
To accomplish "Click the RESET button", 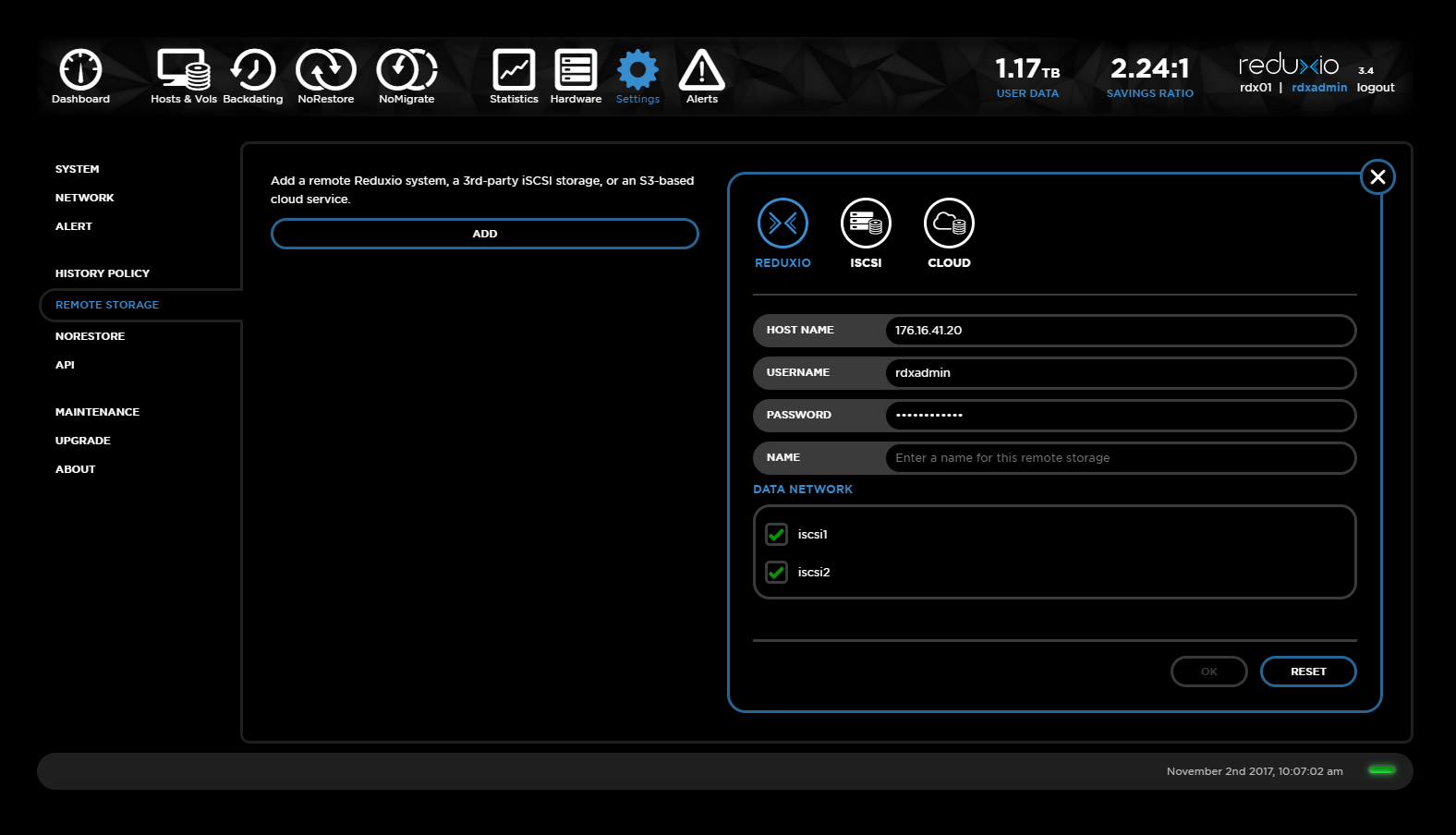I will (x=1308, y=672).
